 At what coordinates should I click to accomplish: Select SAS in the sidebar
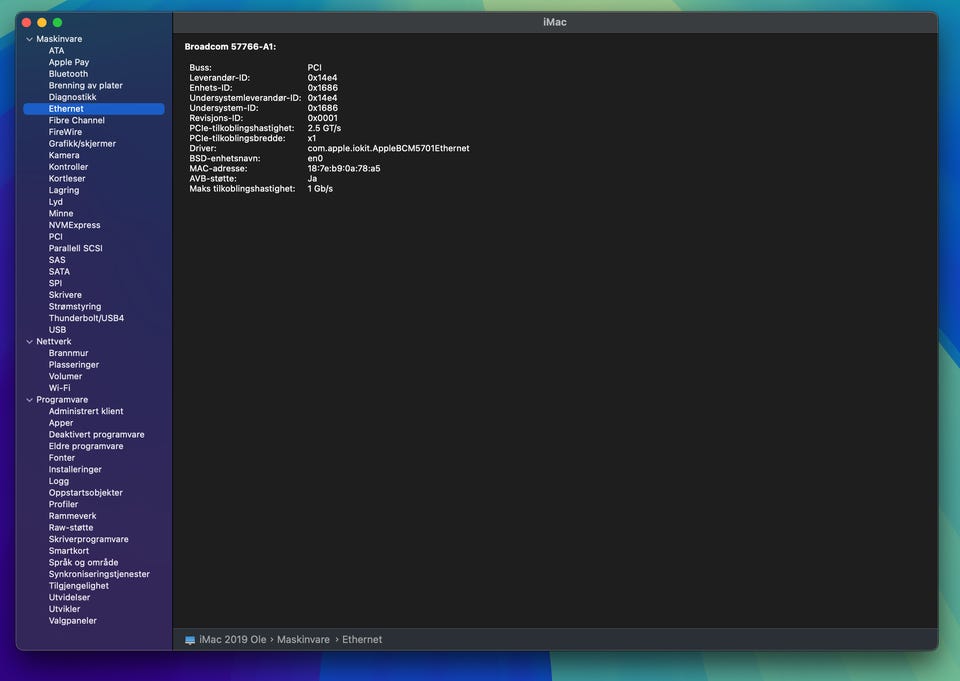57,260
